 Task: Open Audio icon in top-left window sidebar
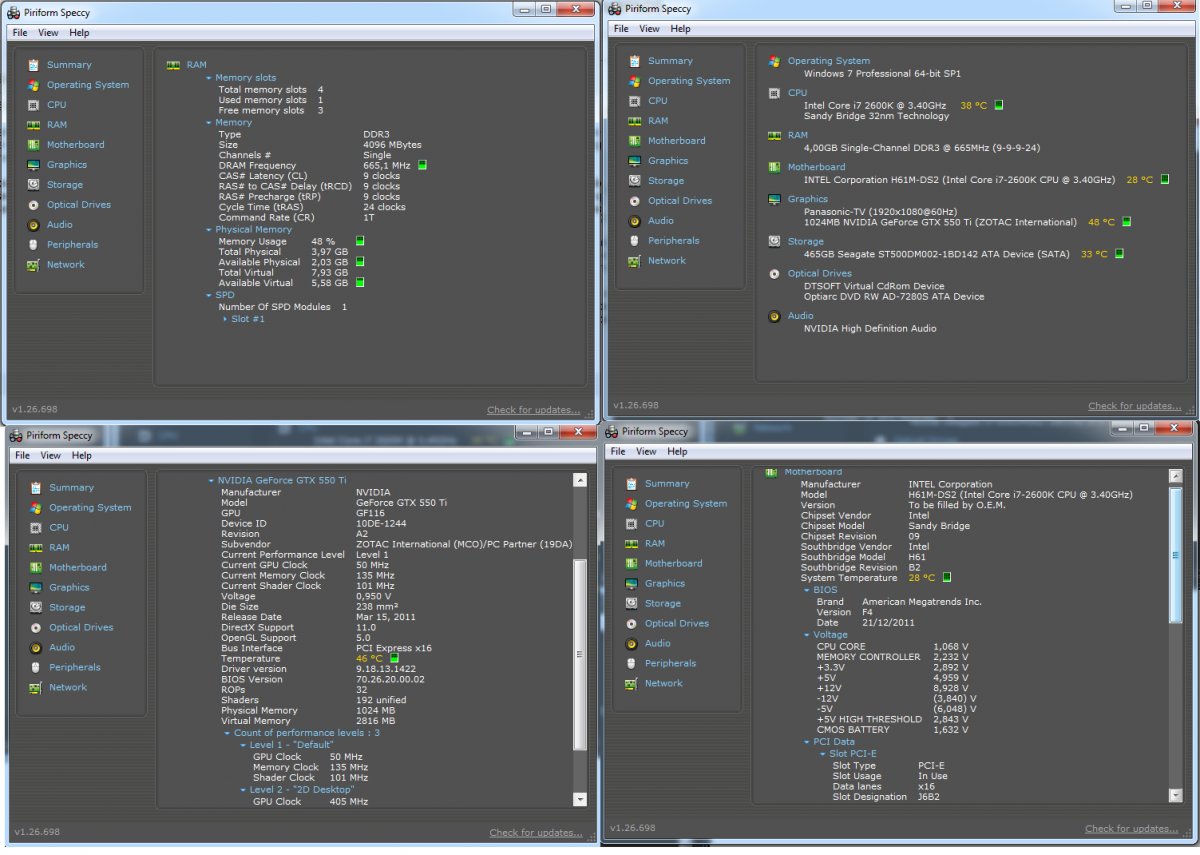[x=34, y=225]
